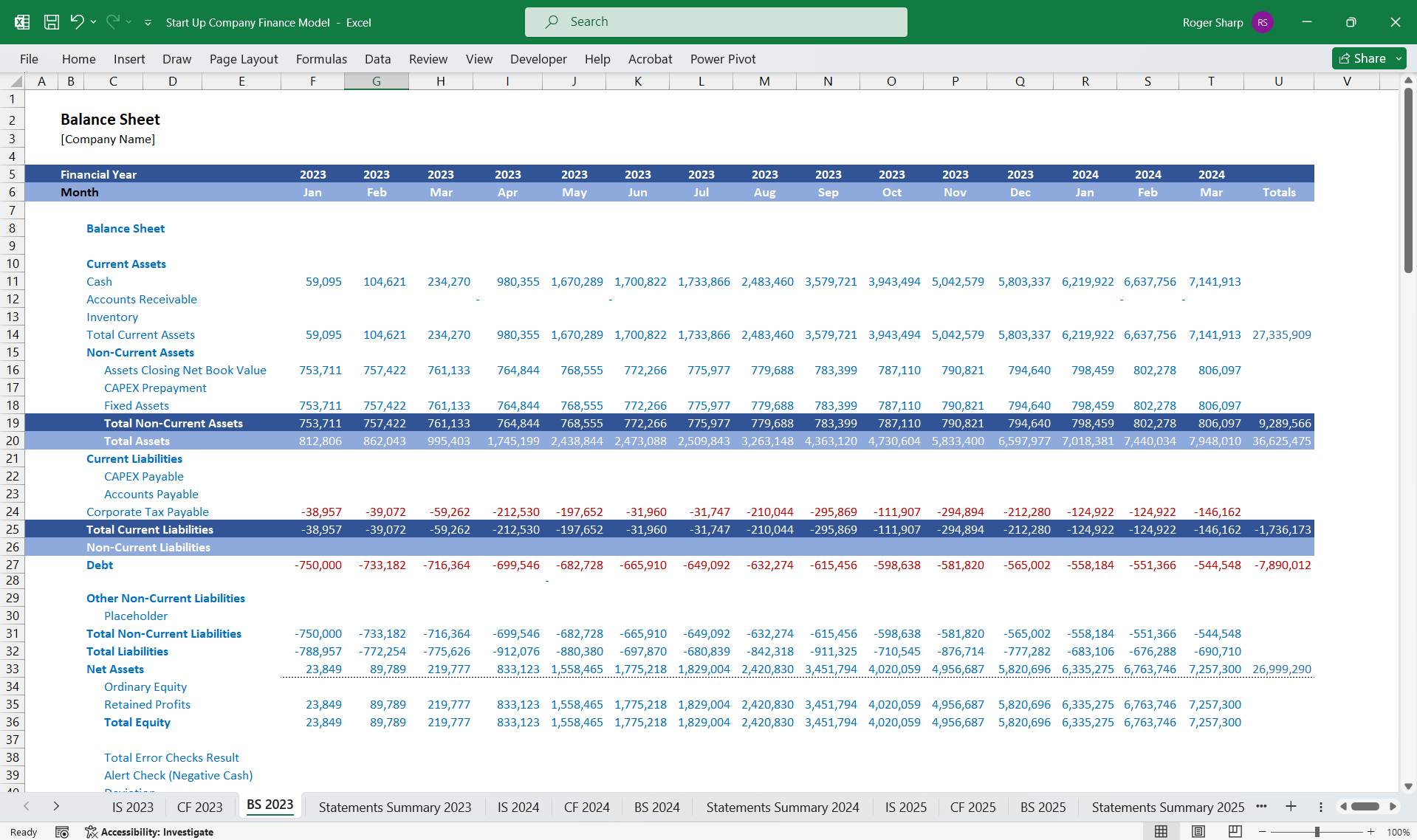Screen dimensions: 1417x840
Task: Save the workbook via Quick Access toolbar
Action: (x=51, y=22)
